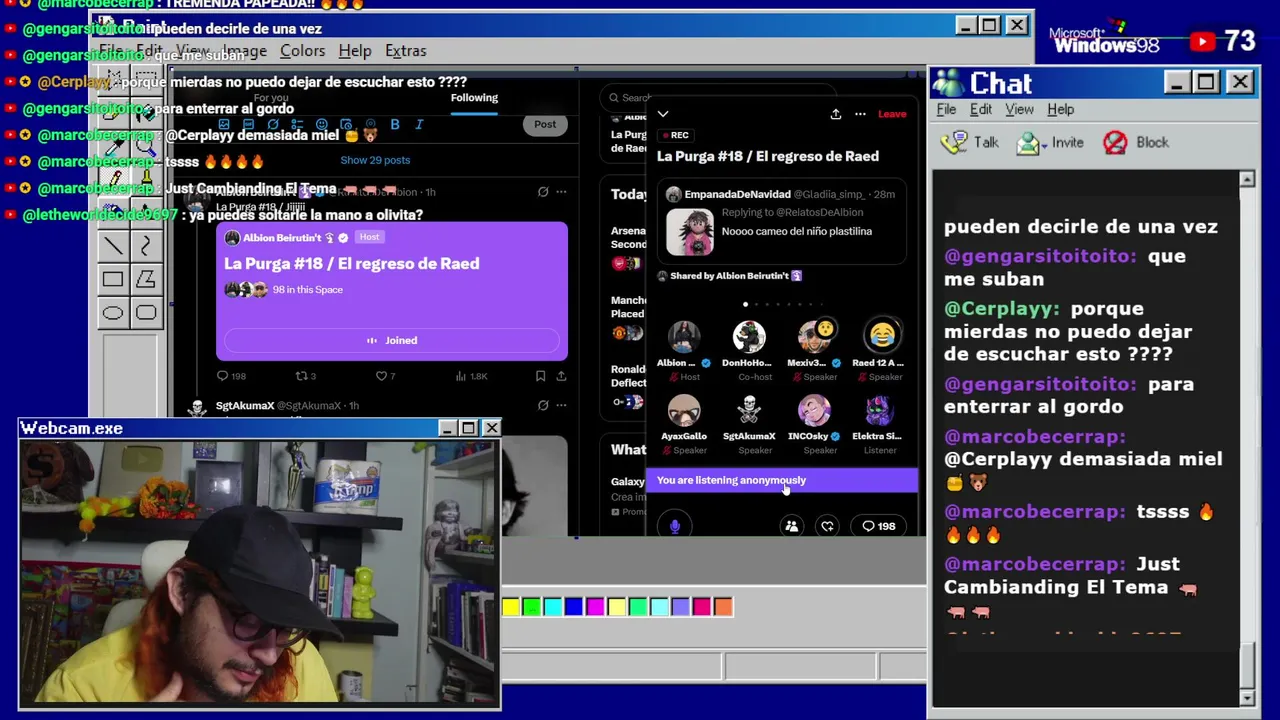The image size is (1280, 720).
Task: Click the people icon in the Space panel
Action: point(791,526)
